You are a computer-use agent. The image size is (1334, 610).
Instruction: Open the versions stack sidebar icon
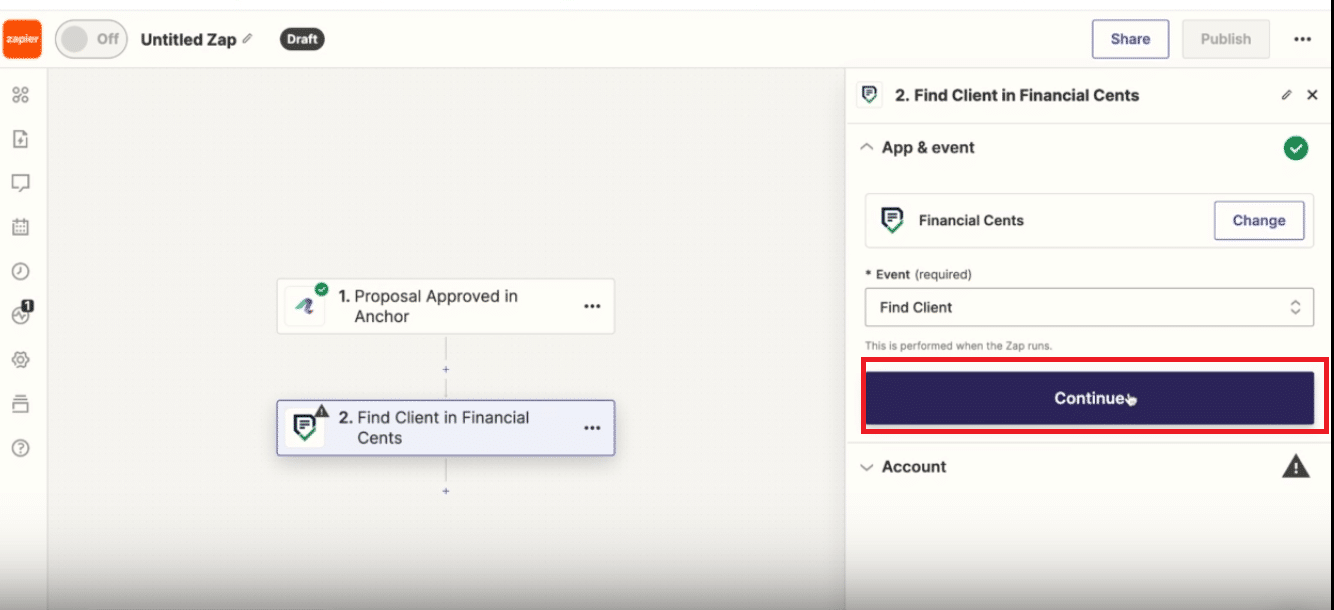click(x=20, y=404)
